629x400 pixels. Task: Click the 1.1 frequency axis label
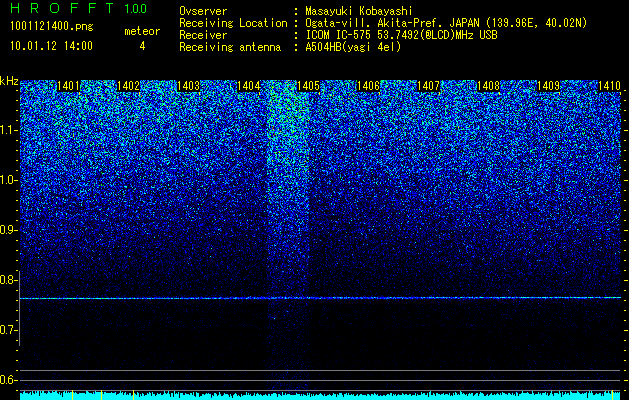point(8,130)
